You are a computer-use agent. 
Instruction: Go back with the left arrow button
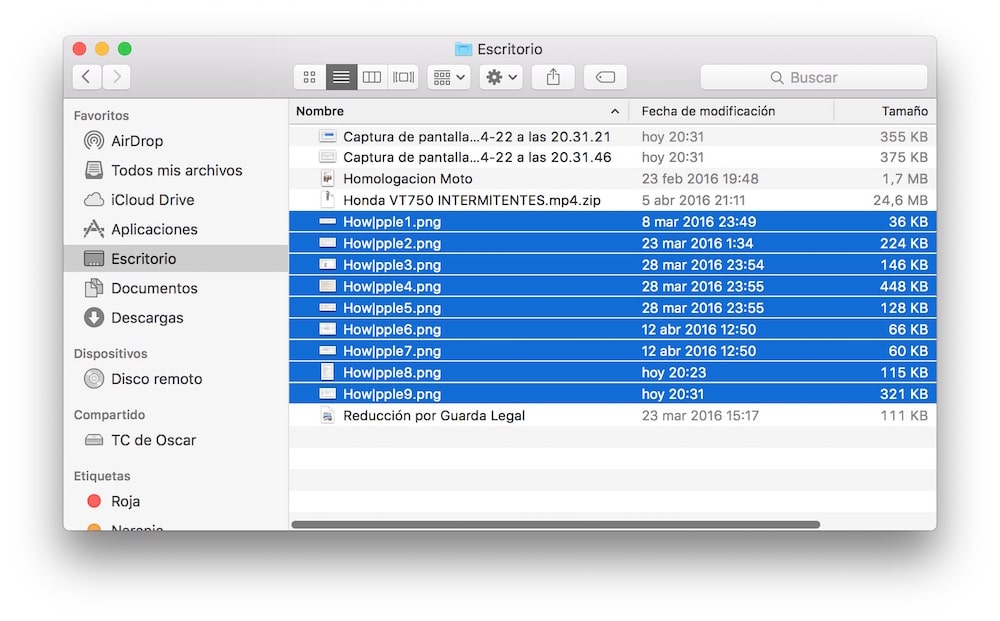[87, 77]
